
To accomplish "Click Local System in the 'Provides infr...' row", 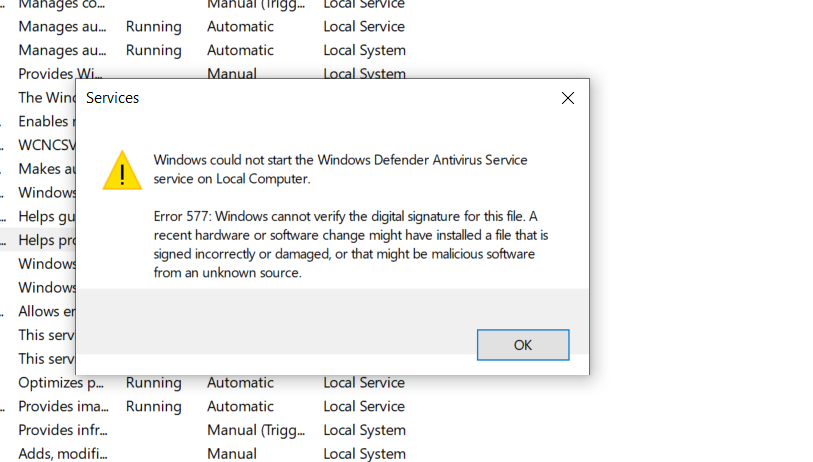I will 365,430.
